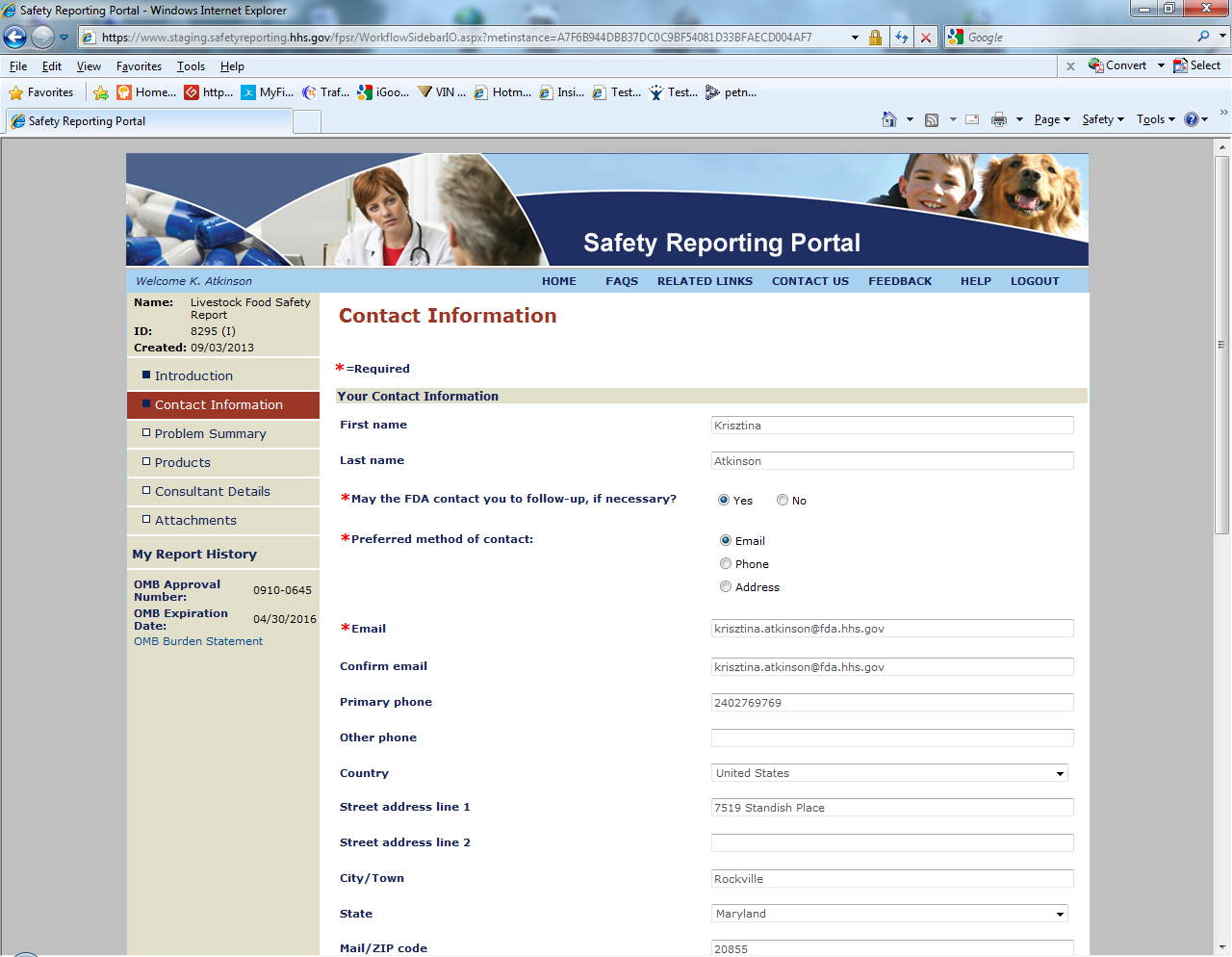Click into the Other phone field

click(892, 737)
